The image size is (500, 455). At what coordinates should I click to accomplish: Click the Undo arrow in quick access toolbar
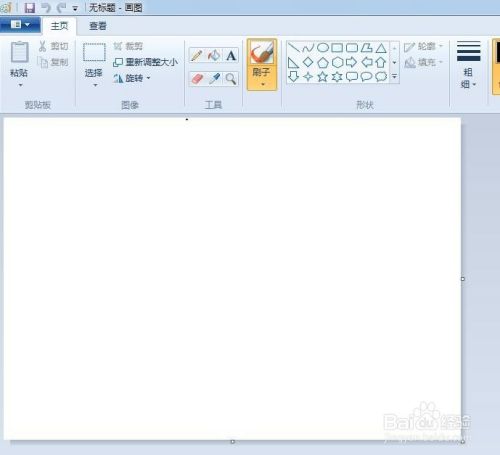46,7
